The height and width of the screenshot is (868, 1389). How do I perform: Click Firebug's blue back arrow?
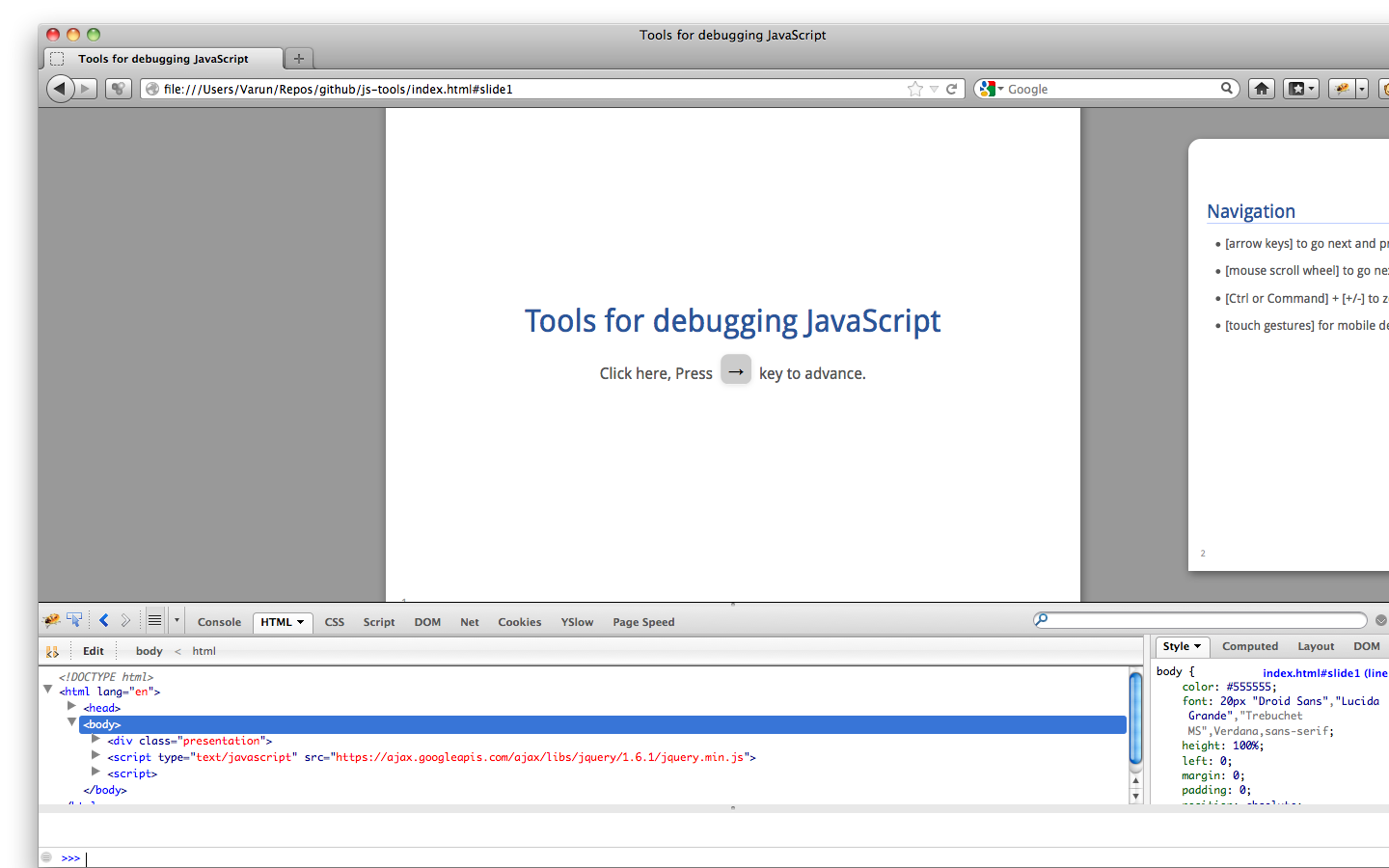click(103, 621)
